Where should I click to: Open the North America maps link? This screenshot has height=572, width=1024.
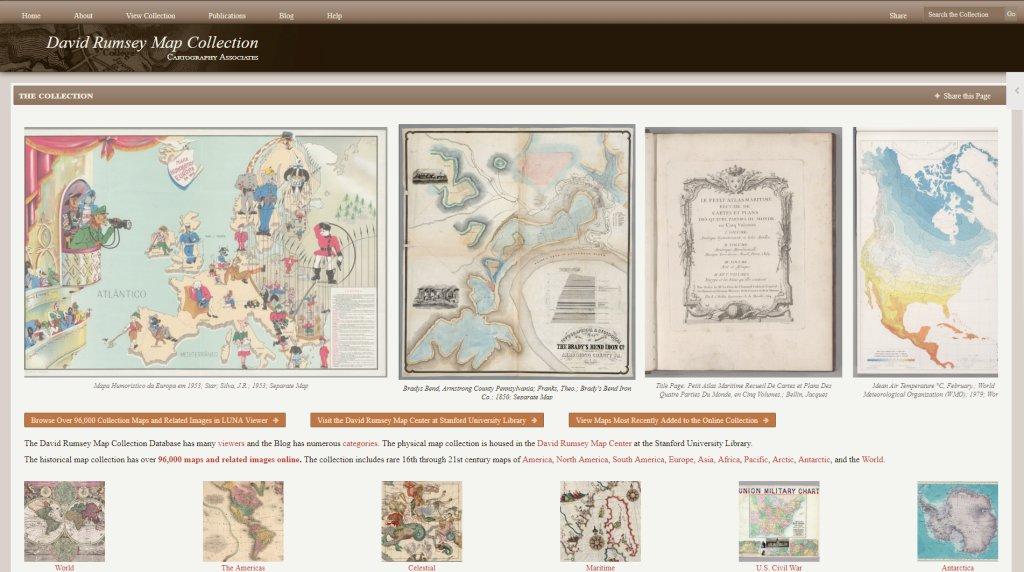click(582, 460)
